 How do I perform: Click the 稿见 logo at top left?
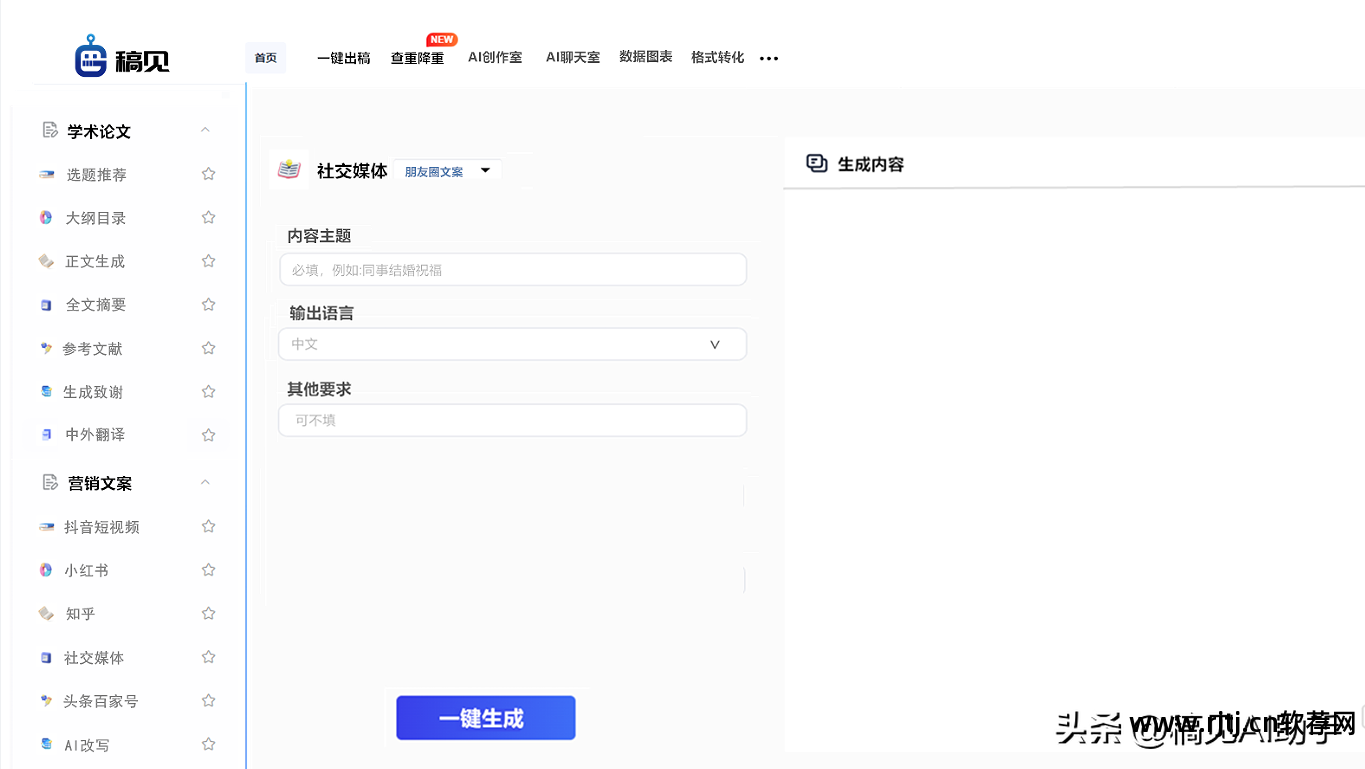(x=122, y=58)
